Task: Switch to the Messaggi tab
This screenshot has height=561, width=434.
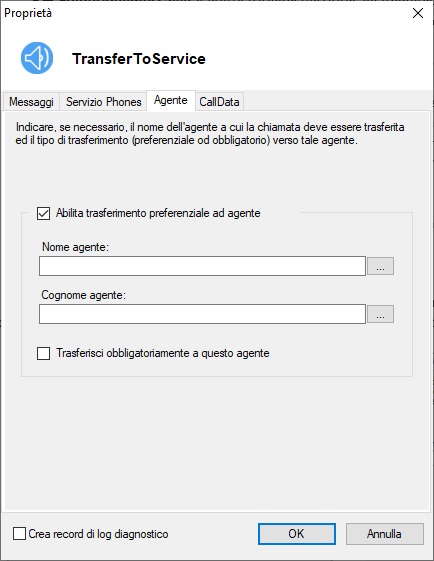Action: 31,102
